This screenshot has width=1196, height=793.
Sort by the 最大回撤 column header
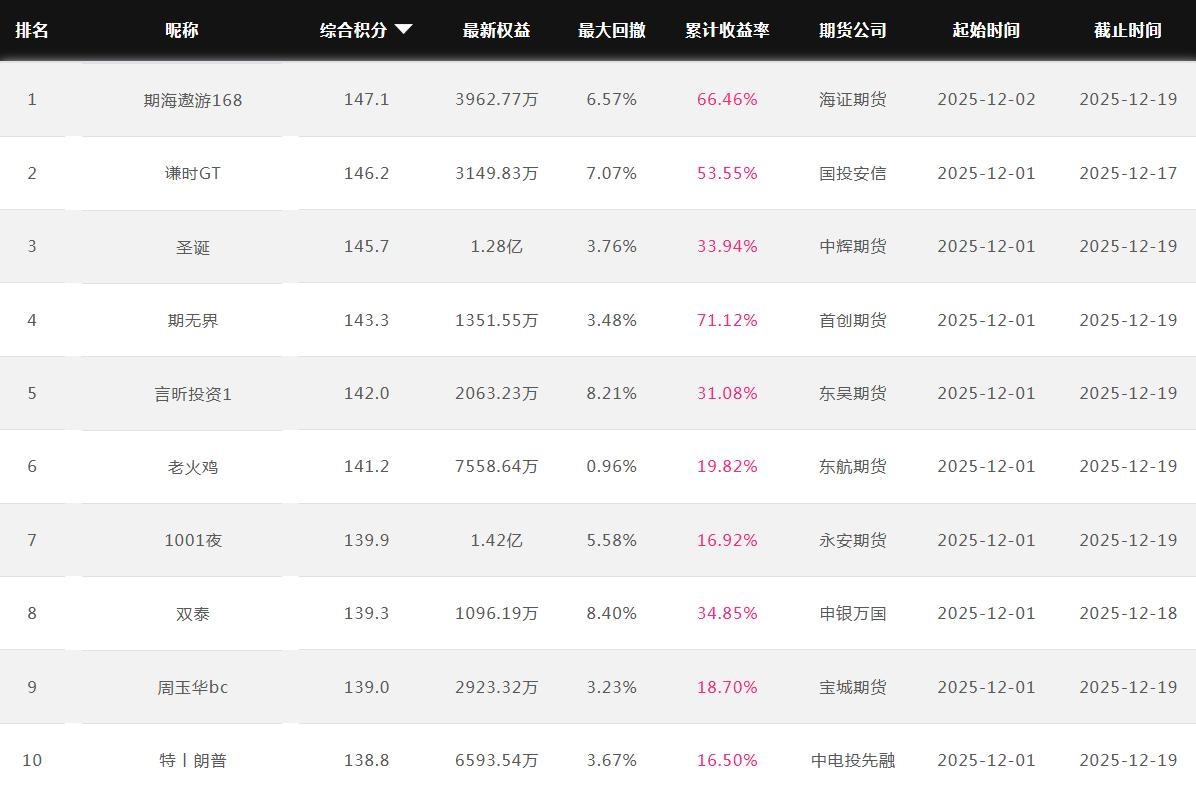pyautogui.click(x=611, y=30)
